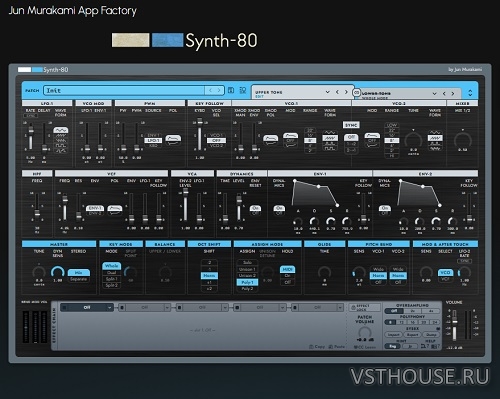This screenshot has height=399, width=500.
Task: Select sawtooth waveform in VCO-1
Action: pyautogui.click(x=330, y=138)
